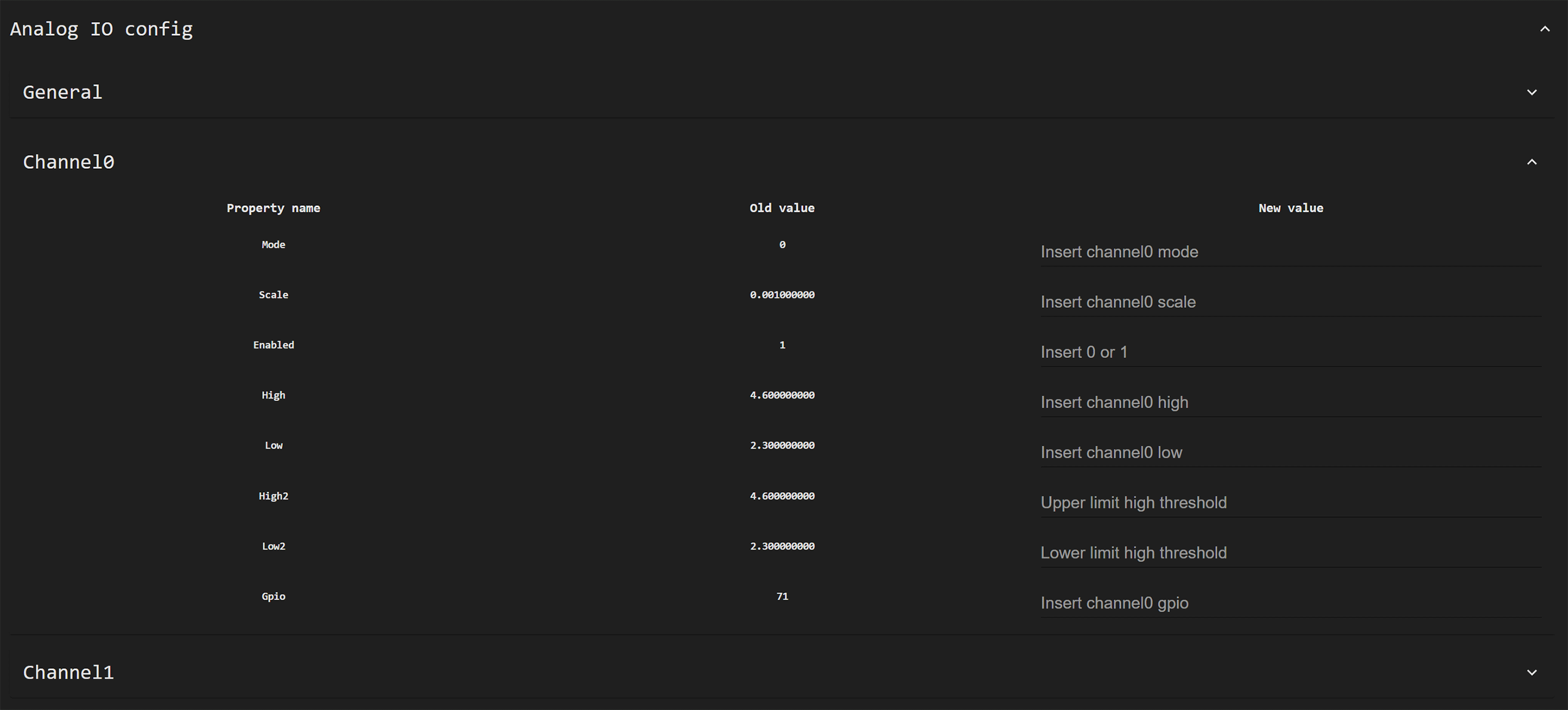Image resolution: width=1568 pixels, height=710 pixels.
Task: Focus the Insert channel0 low field
Action: coord(1290,453)
